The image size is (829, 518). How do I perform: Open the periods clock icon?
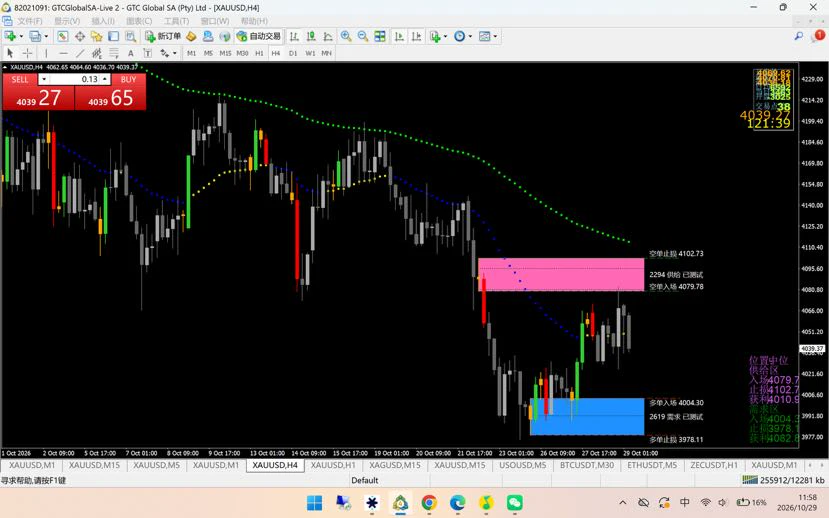click(459, 36)
